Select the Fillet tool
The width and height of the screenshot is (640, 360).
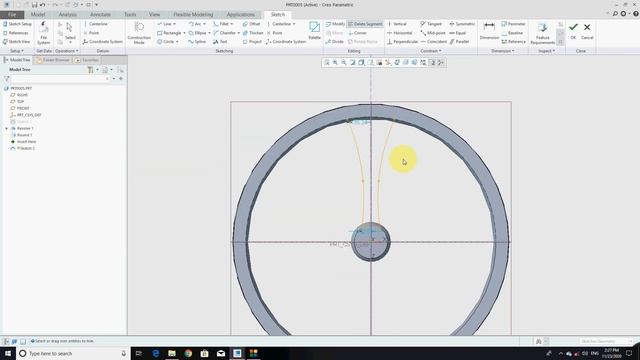pyautogui.click(x=221, y=24)
